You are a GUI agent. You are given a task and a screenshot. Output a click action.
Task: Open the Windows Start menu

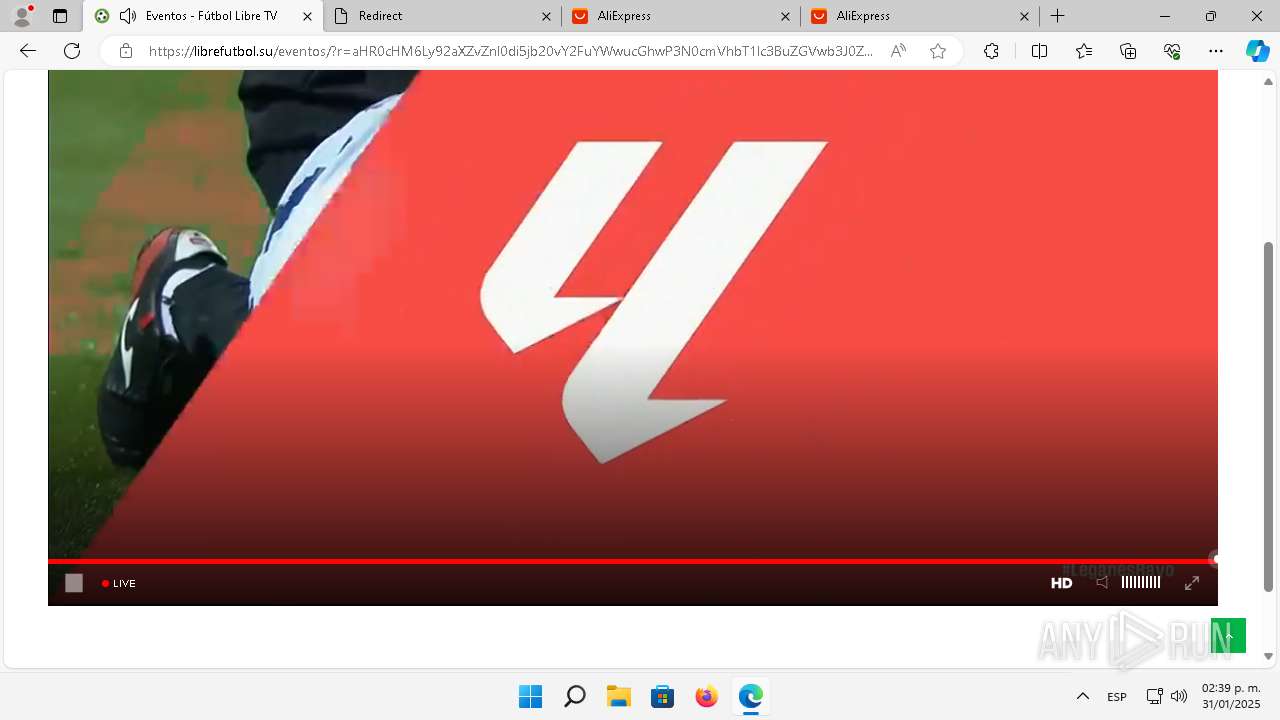tap(530, 696)
